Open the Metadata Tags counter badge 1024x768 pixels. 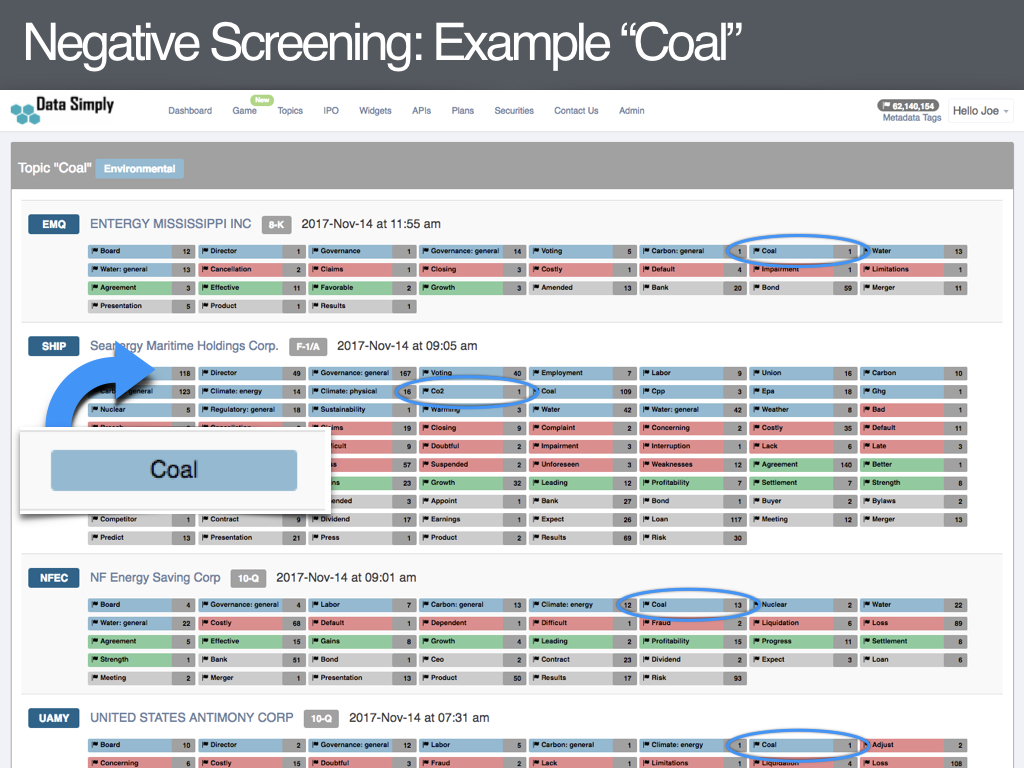click(908, 106)
